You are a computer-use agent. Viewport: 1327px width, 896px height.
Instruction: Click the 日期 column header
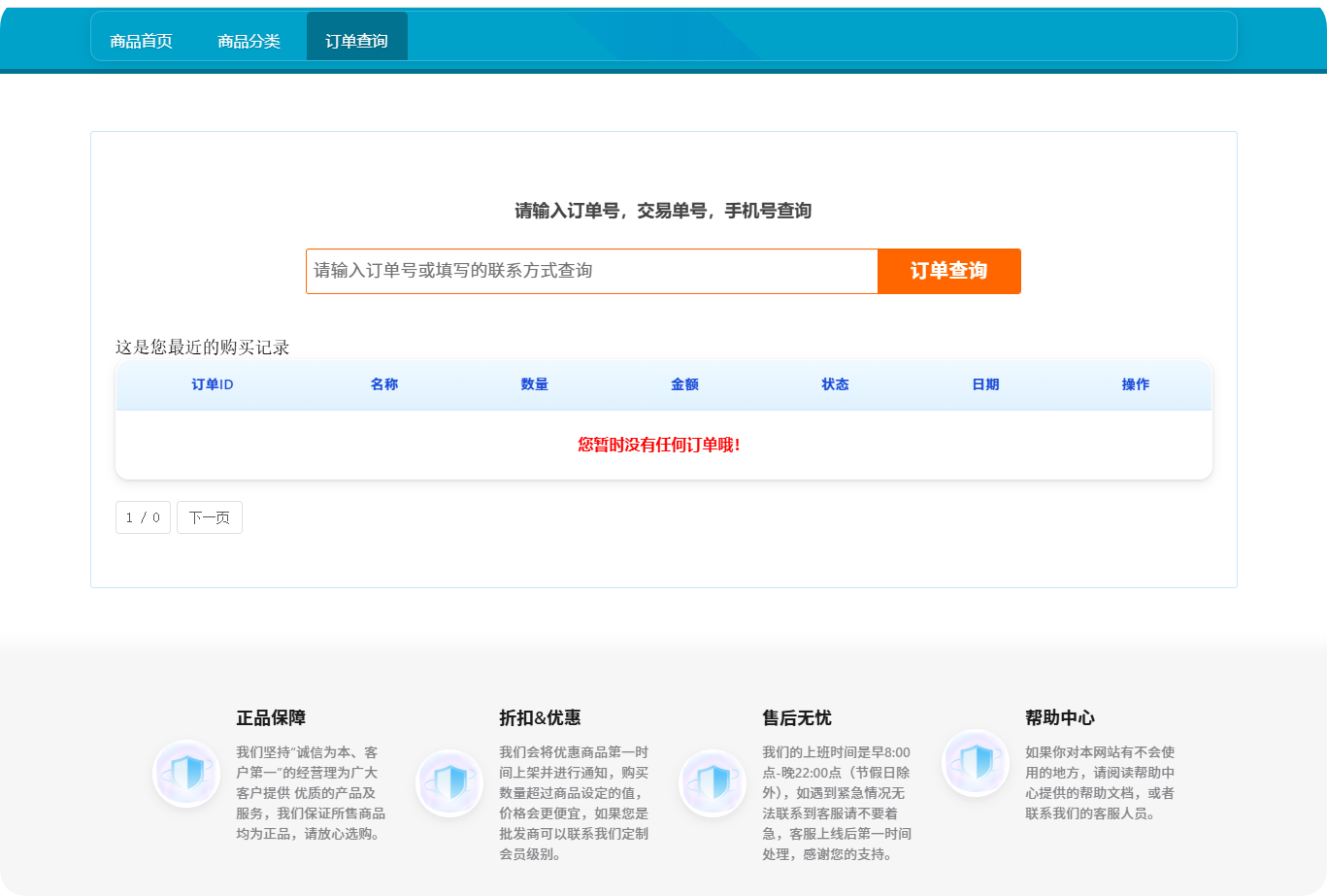coord(986,384)
